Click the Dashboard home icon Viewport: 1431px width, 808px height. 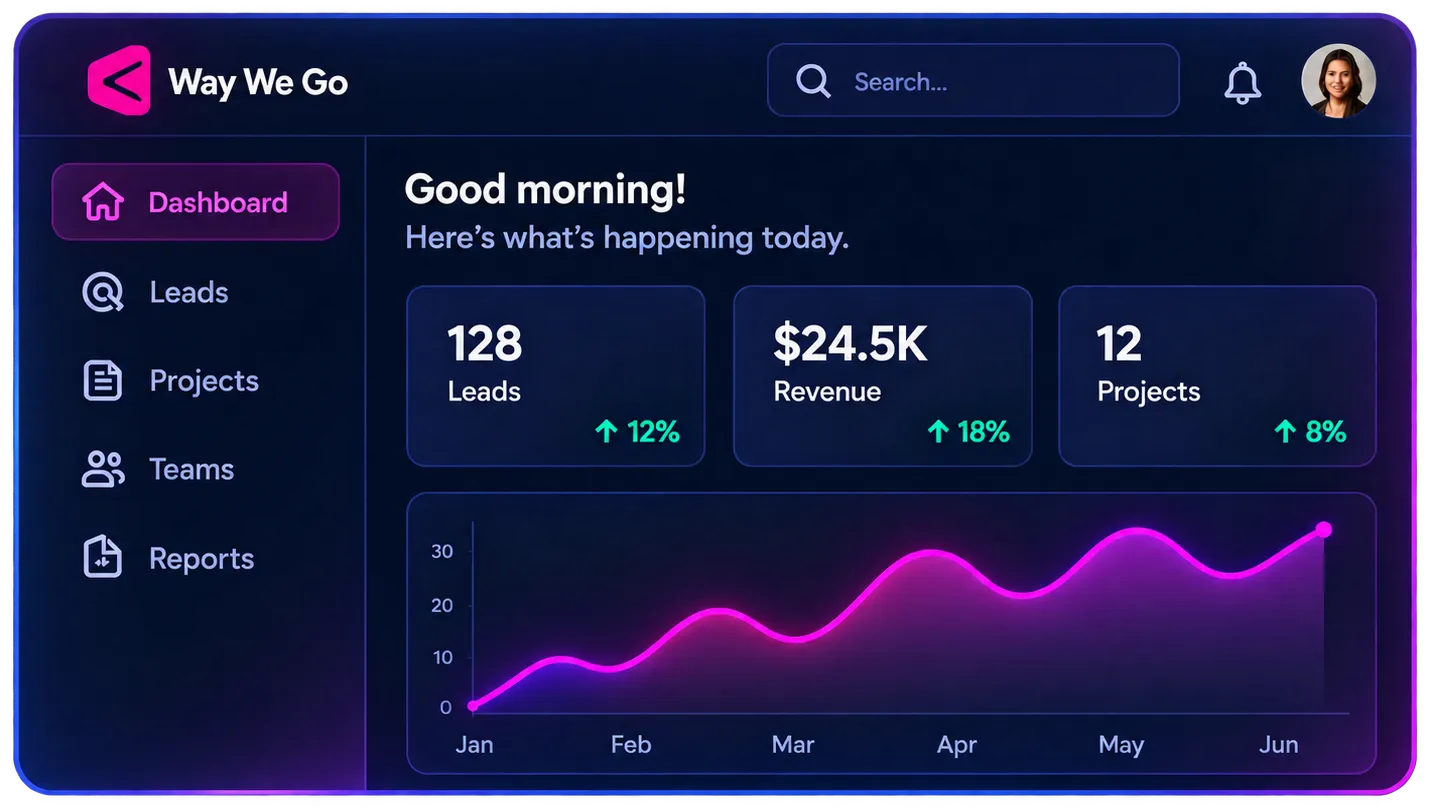[x=103, y=202]
